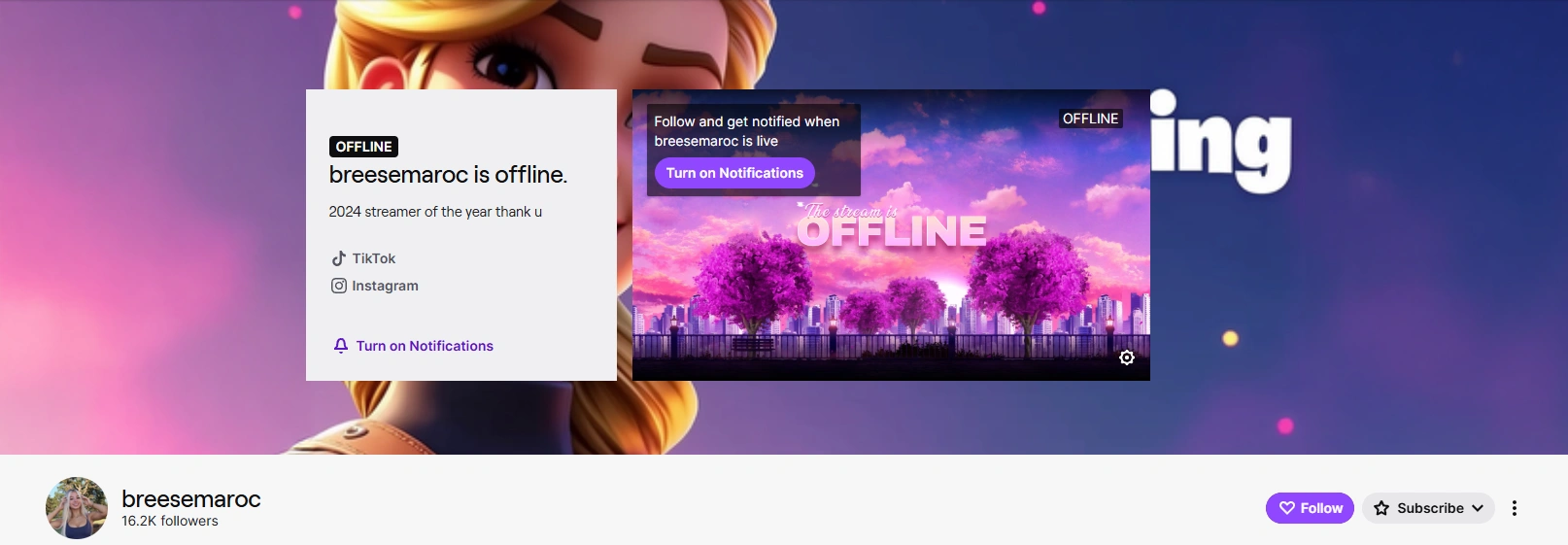Click the star icon on Subscribe button
Screen dimensions: 1568x545
[1381, 508]
